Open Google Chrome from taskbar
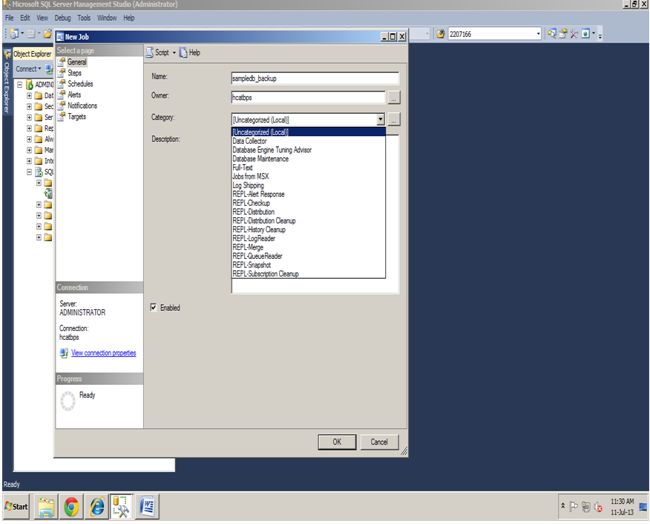This screenshot has width=650, height=524. click(x=71, y=507)
